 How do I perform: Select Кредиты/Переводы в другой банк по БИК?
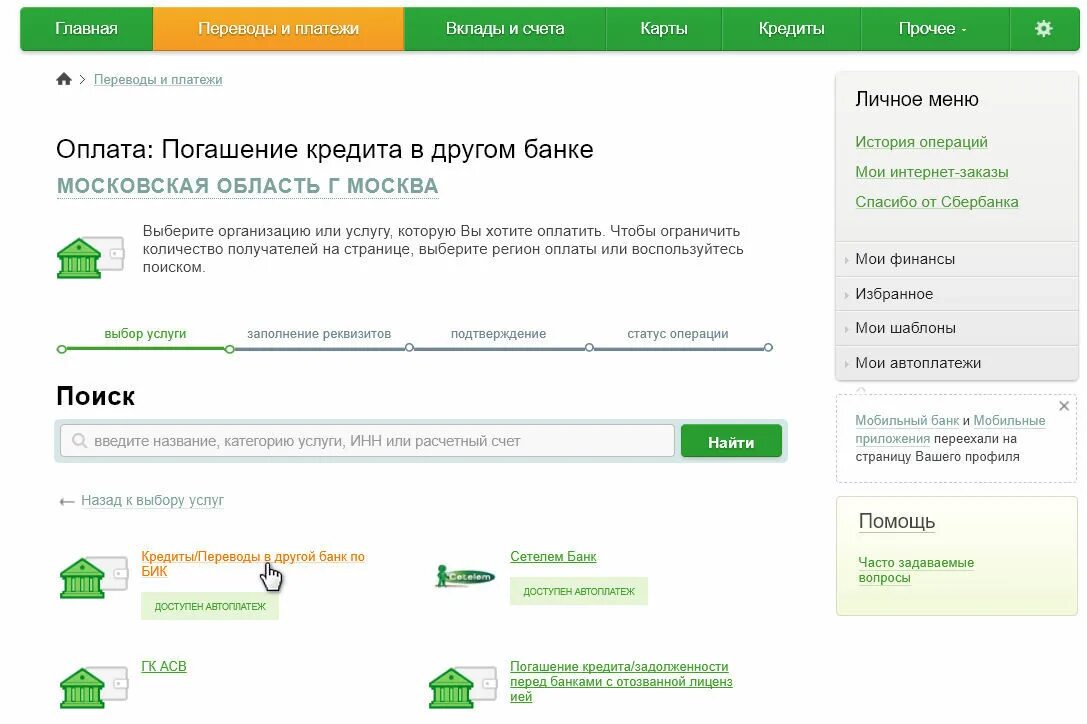tap(253, 564)
